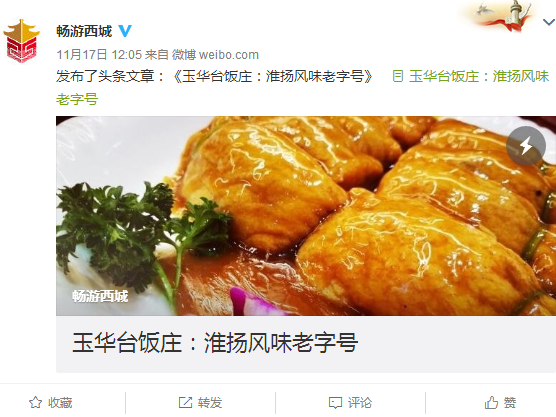The image size is (556, 417).
Task: Click the 微博 weibo.com source link
Action: tap(215, 55)
